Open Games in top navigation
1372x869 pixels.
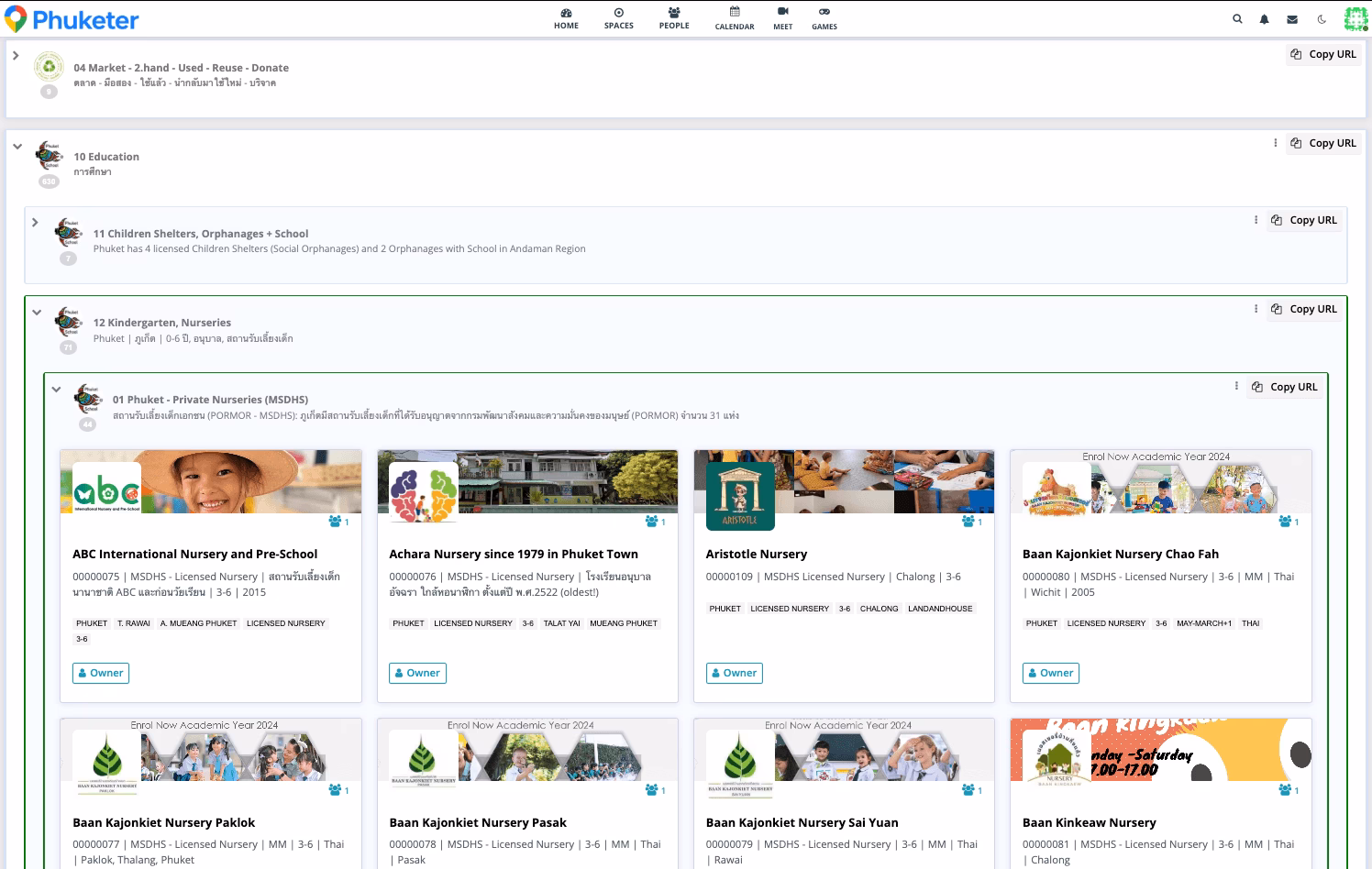[824, 18]
